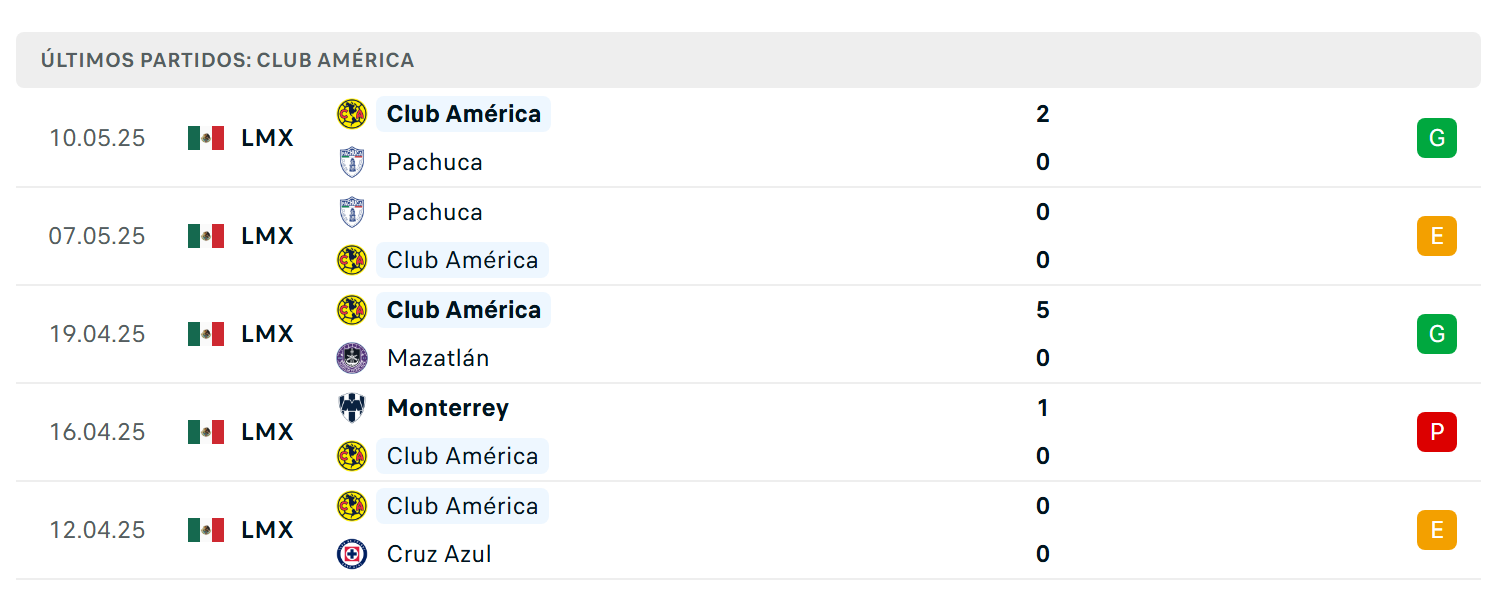Click the green G badge for 10.05.25
The height and width of the screenshot is (594, 1495).
(x=1437, y=138)
